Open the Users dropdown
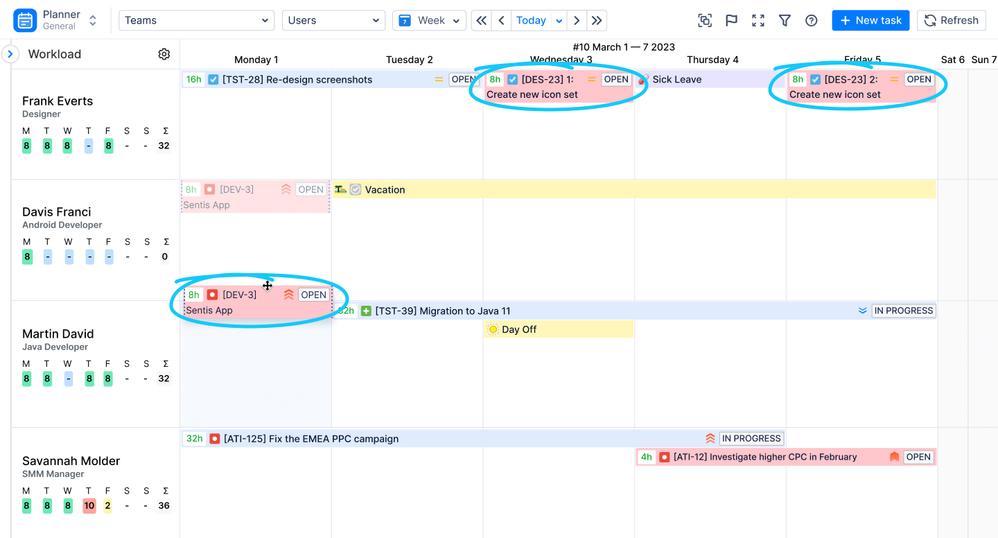This screenshot has width=998, height=538. click(x=333, y=20)
